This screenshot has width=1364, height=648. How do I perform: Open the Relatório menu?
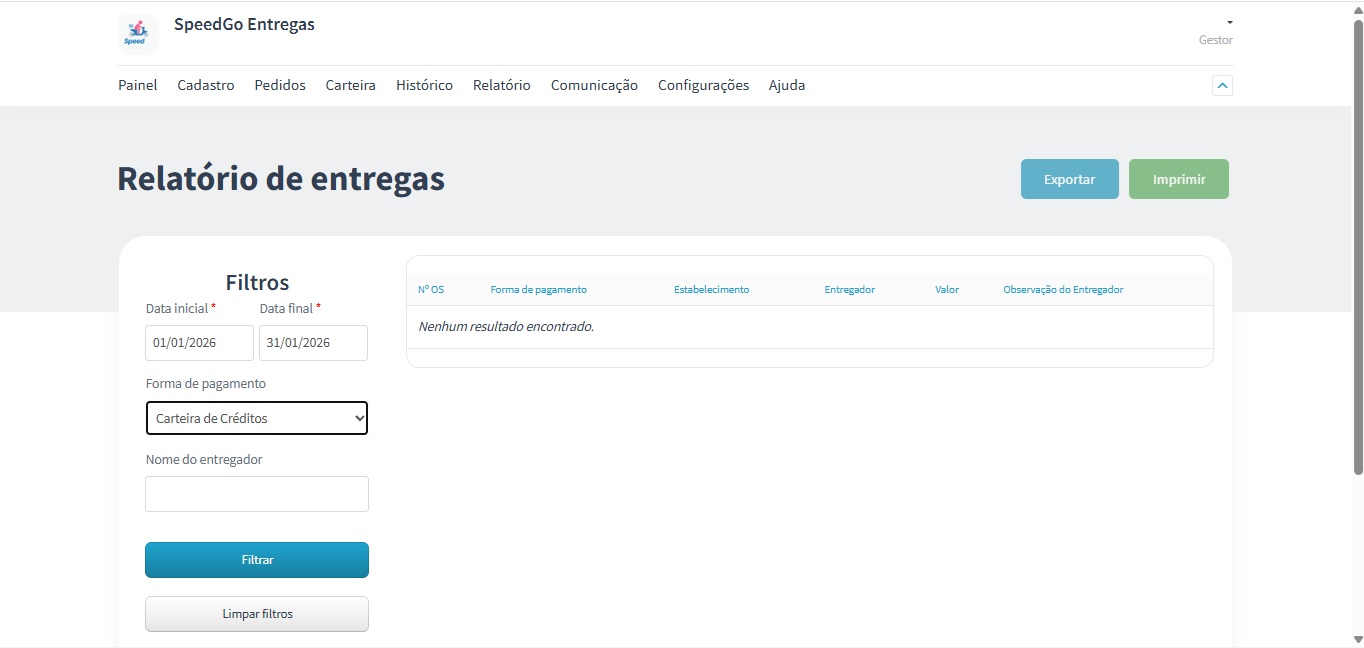pyautogui.click(x=501, y=86)
